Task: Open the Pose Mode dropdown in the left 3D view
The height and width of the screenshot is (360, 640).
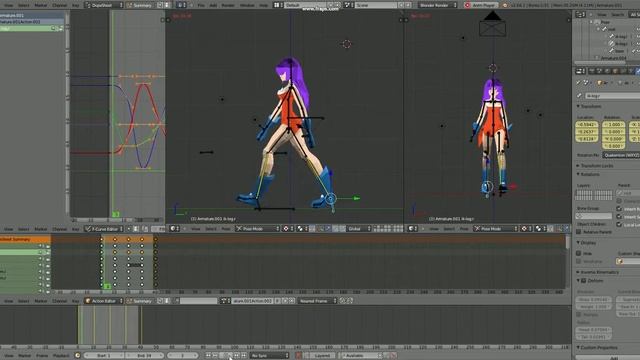Action: click(258, 229)
